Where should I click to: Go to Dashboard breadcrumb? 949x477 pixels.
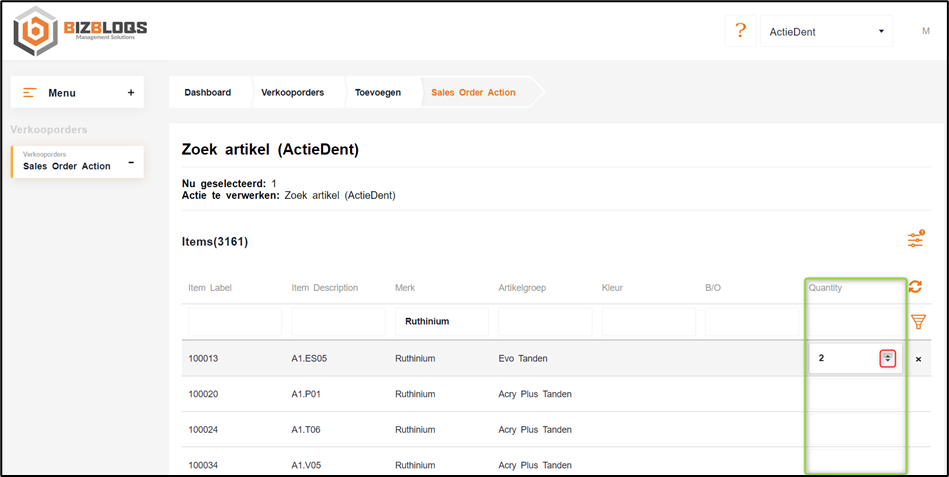[x=207, y=92]
